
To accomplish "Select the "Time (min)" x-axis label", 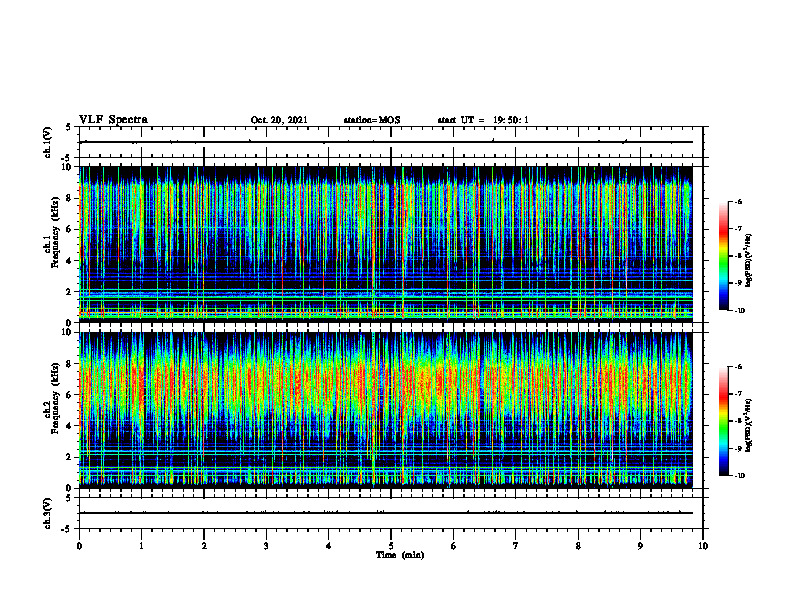I will 400,555.
